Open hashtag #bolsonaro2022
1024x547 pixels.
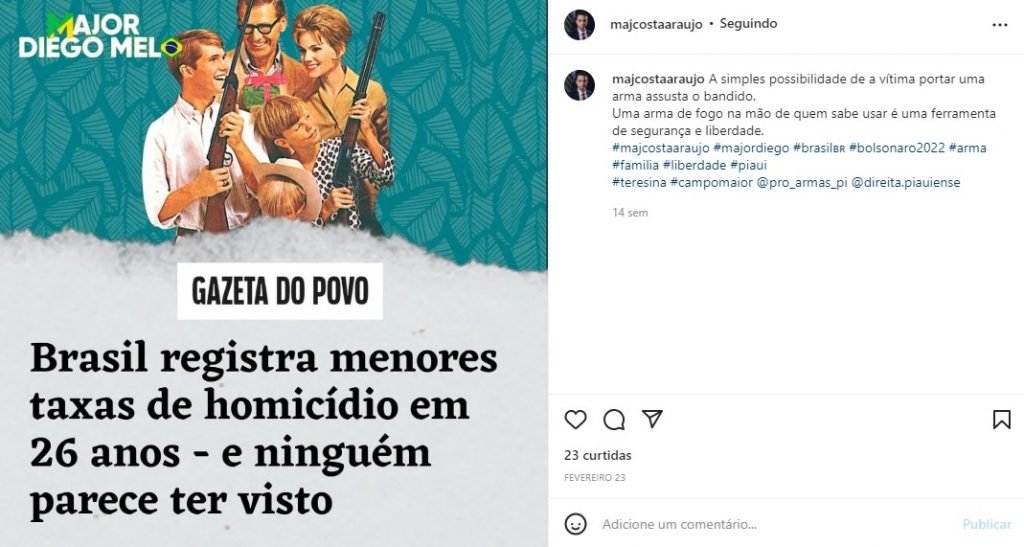click(897, 148)
